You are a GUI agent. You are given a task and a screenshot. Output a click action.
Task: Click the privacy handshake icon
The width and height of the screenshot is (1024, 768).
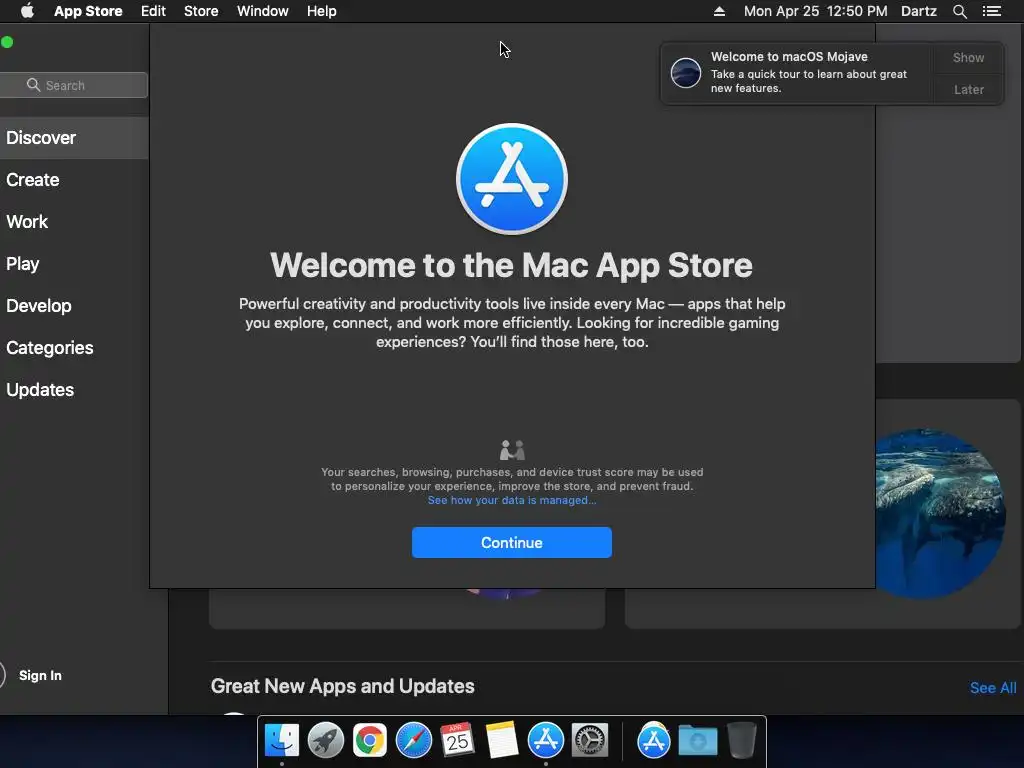coord(512,450)
